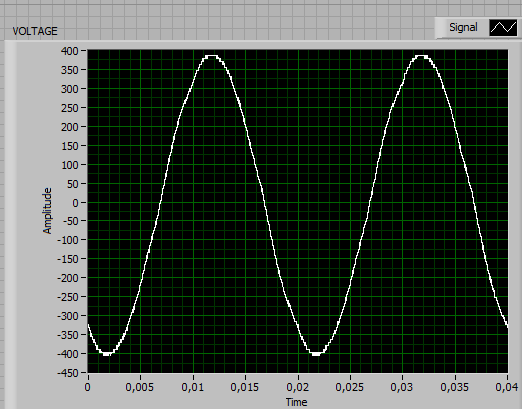522x409 pixels.
Task: Click the -450 value on amplitude scale
Action: tap(67, 373)
